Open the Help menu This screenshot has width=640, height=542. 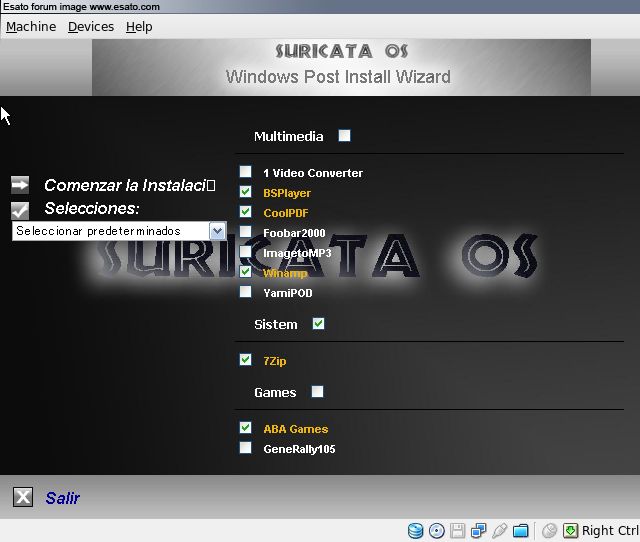[x=139, y=27]
